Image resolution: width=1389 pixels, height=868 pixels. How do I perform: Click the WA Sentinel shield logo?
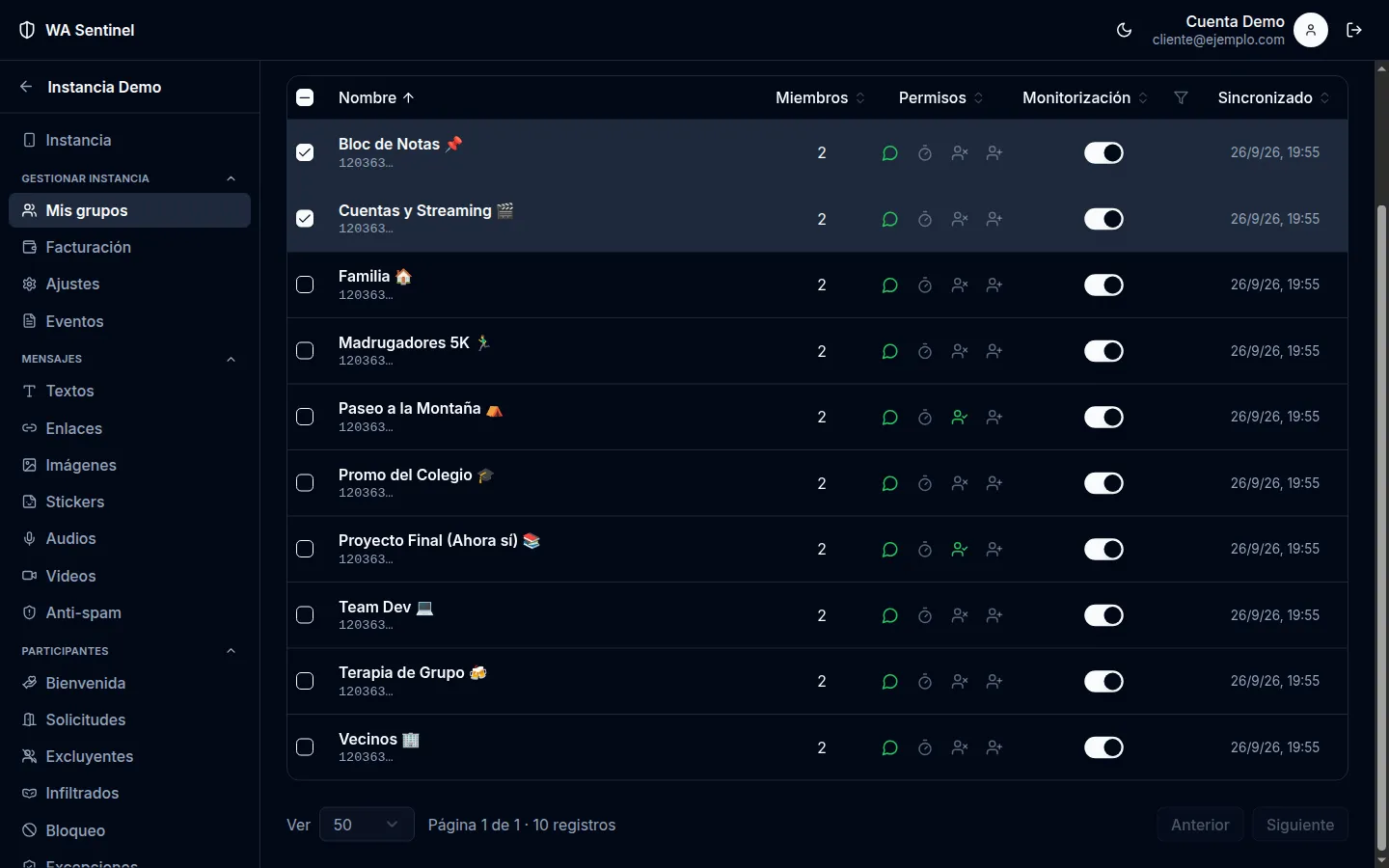coord(27,30)
